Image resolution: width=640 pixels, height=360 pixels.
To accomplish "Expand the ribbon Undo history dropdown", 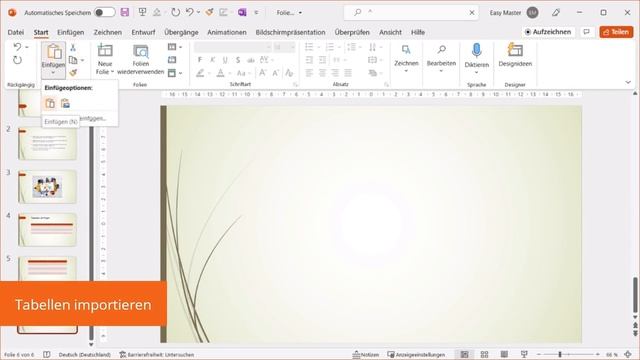I will click(27, 47).
